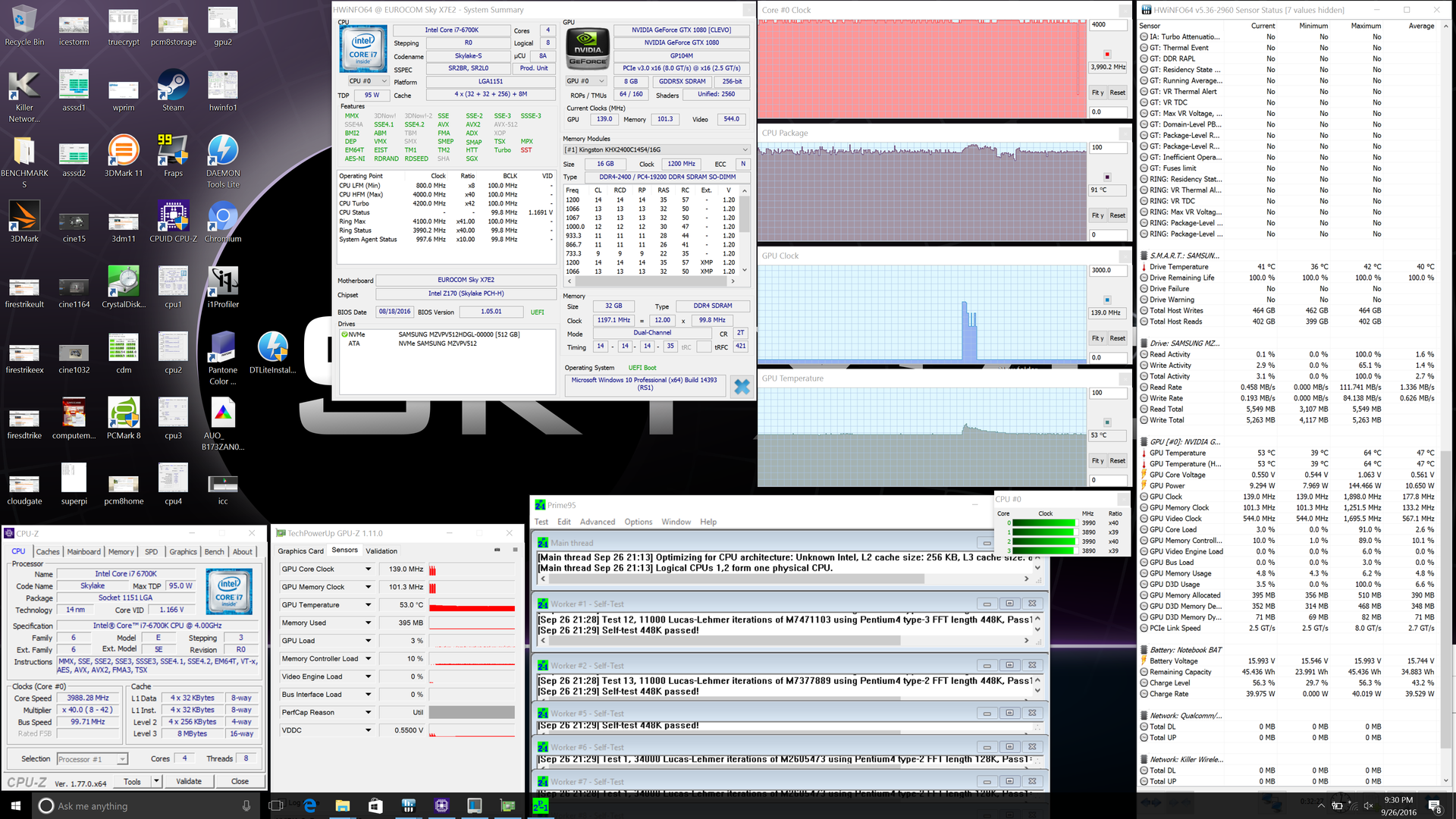Open the CPUID CPU-Z desktop shortcut
Screen dimensions: 1456x819
point(173,221)
